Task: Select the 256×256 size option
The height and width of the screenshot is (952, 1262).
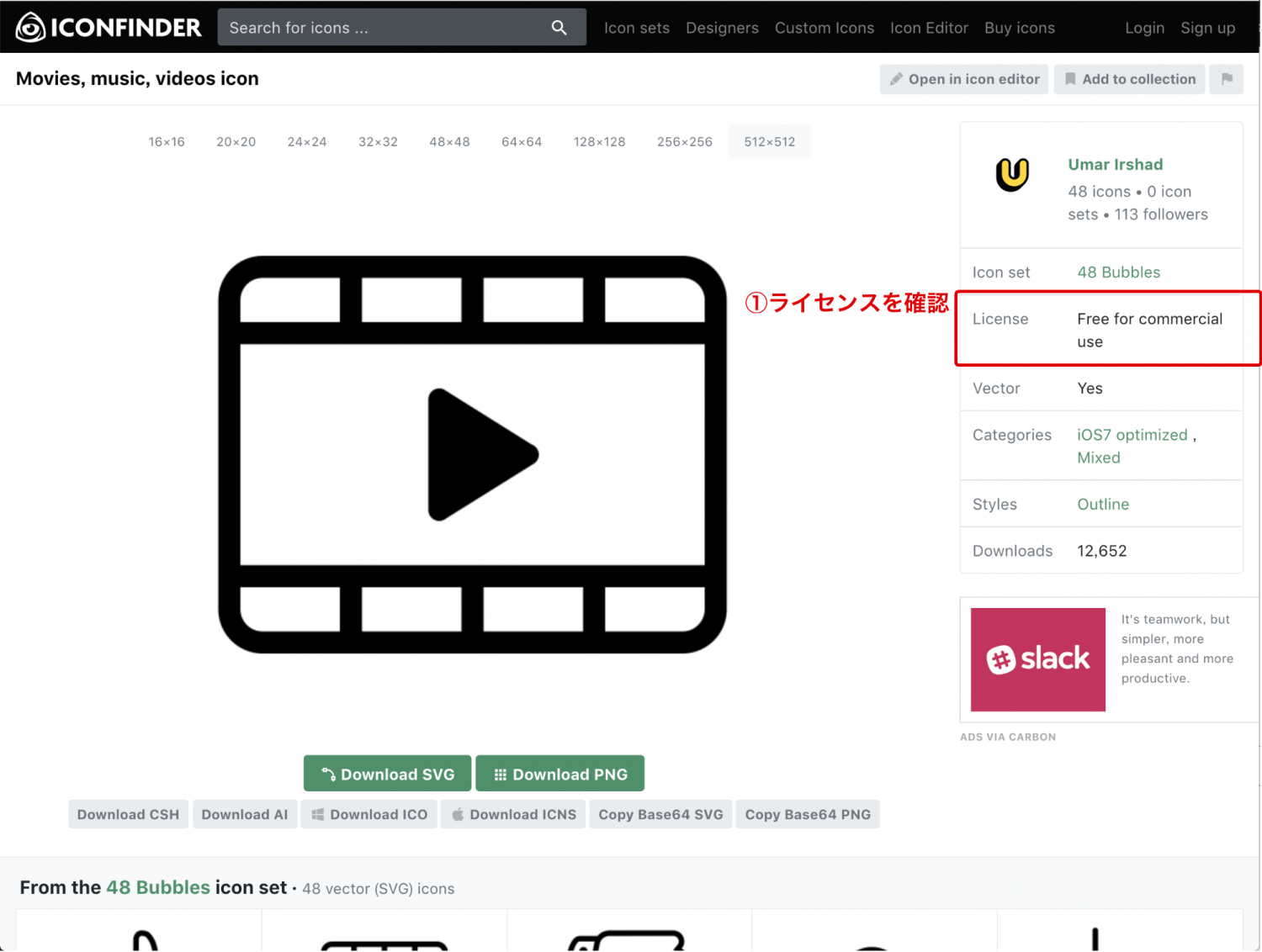Action: [684, 142]
